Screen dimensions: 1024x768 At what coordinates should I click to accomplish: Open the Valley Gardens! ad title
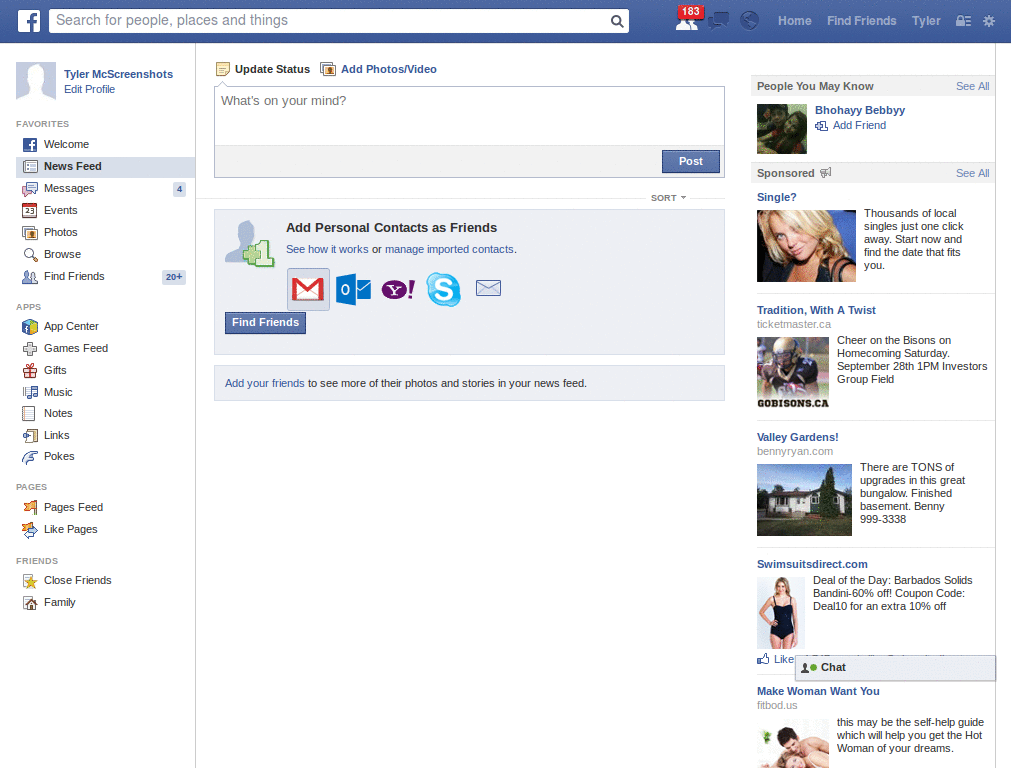pos(797,438)
